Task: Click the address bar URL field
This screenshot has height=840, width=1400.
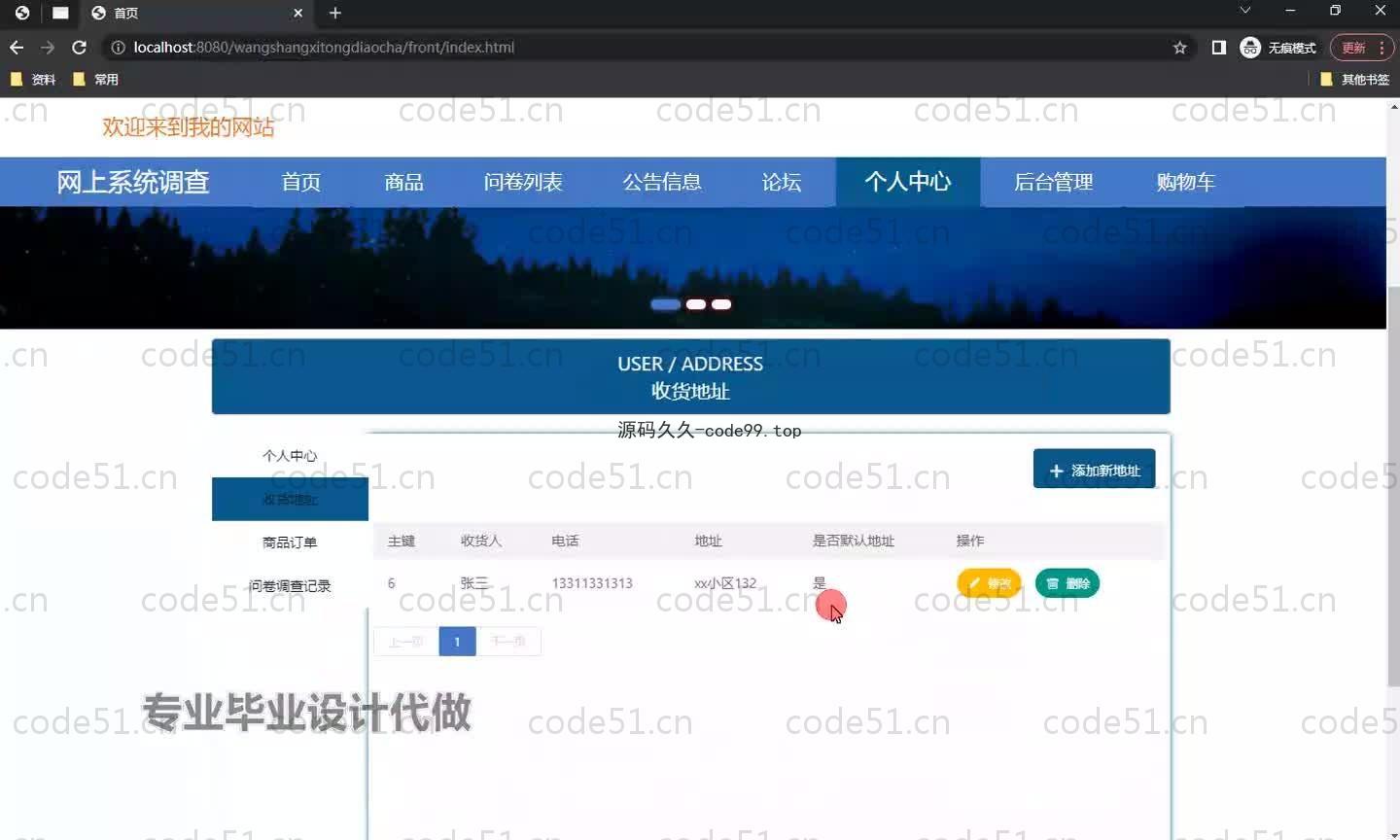Action: pos(642,48)
